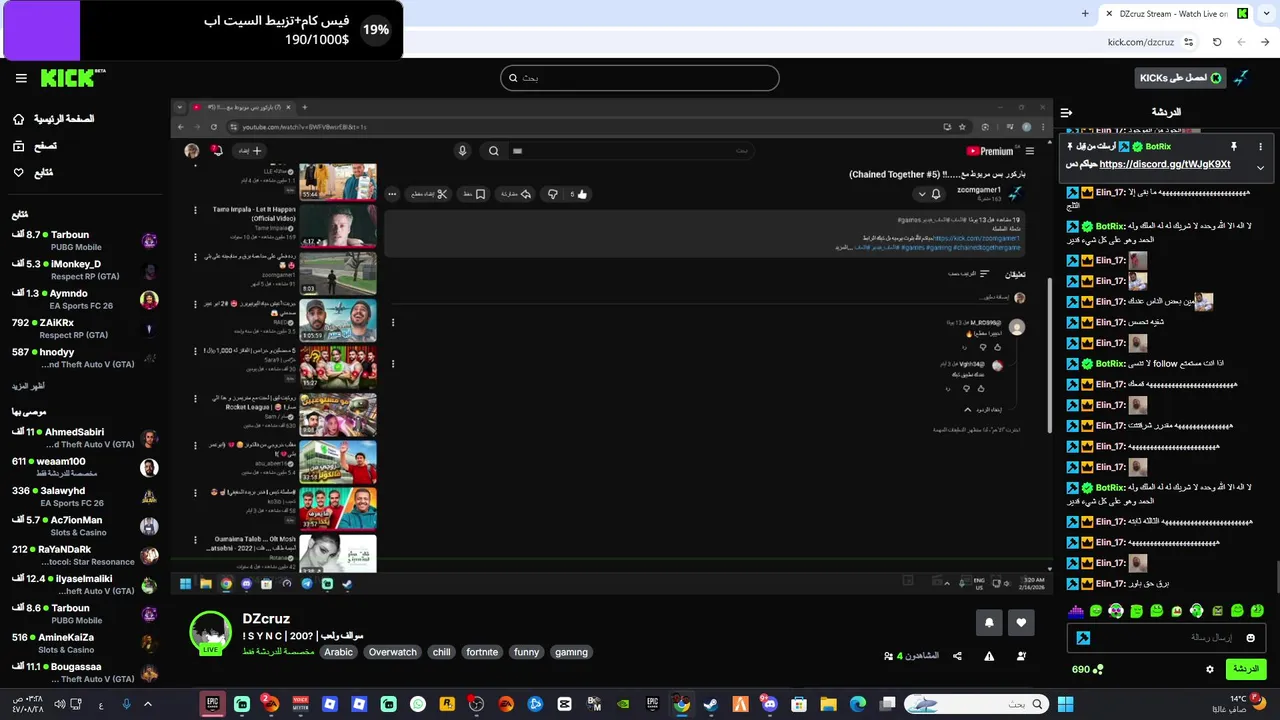The width and height of the screenshot is (1280, 720).
Task: Expand system tray hidden icons chevron
Action: pos(148,704)
